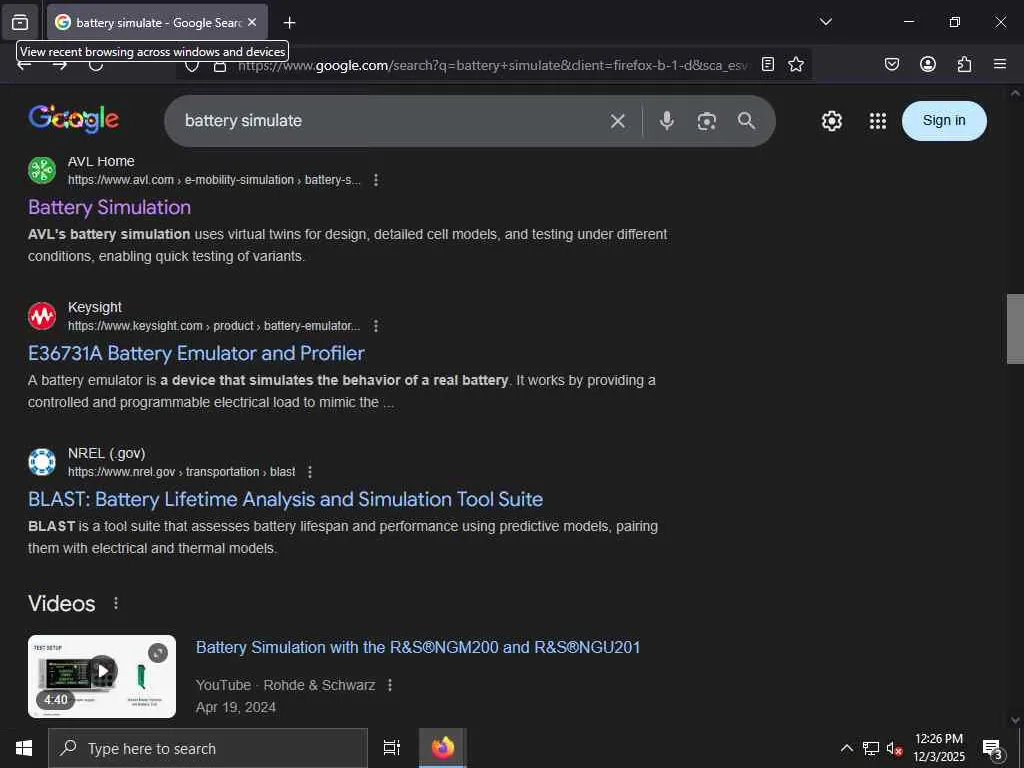Open Firefox View recent browsing icon
This screenshot has width=1024, height=768.
pyautogui.click(x=20, y=22)
